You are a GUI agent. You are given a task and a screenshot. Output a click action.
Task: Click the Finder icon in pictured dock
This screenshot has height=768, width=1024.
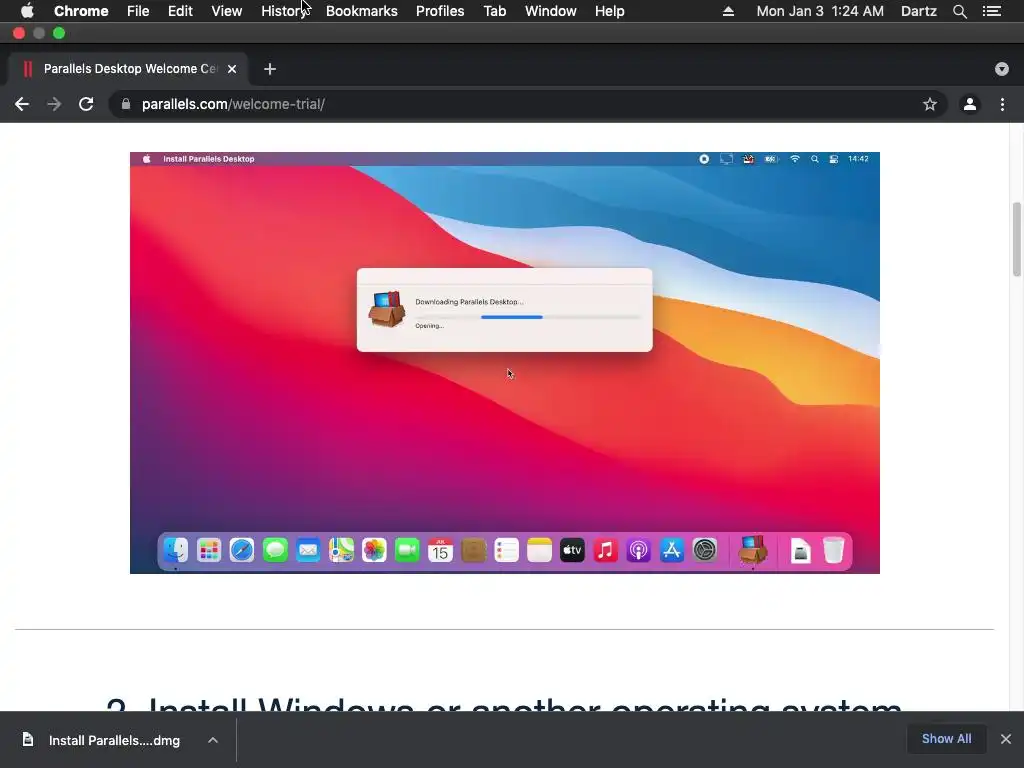coord(176,551)
